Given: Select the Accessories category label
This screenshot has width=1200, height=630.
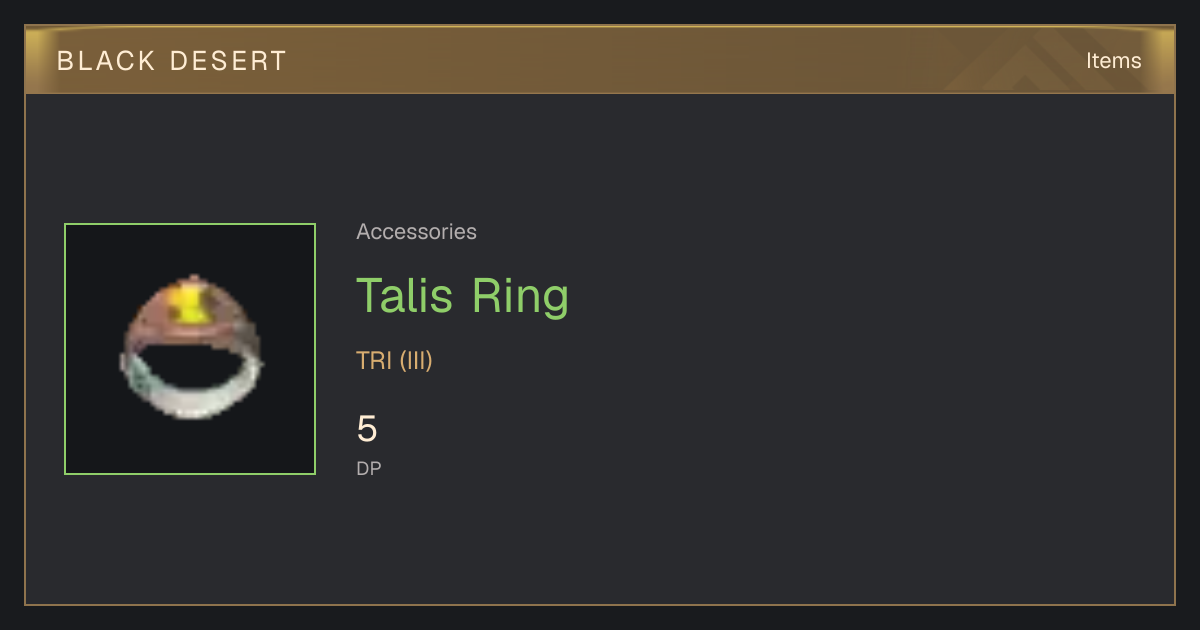Looking at the screenshot, I should pos(416,232).
